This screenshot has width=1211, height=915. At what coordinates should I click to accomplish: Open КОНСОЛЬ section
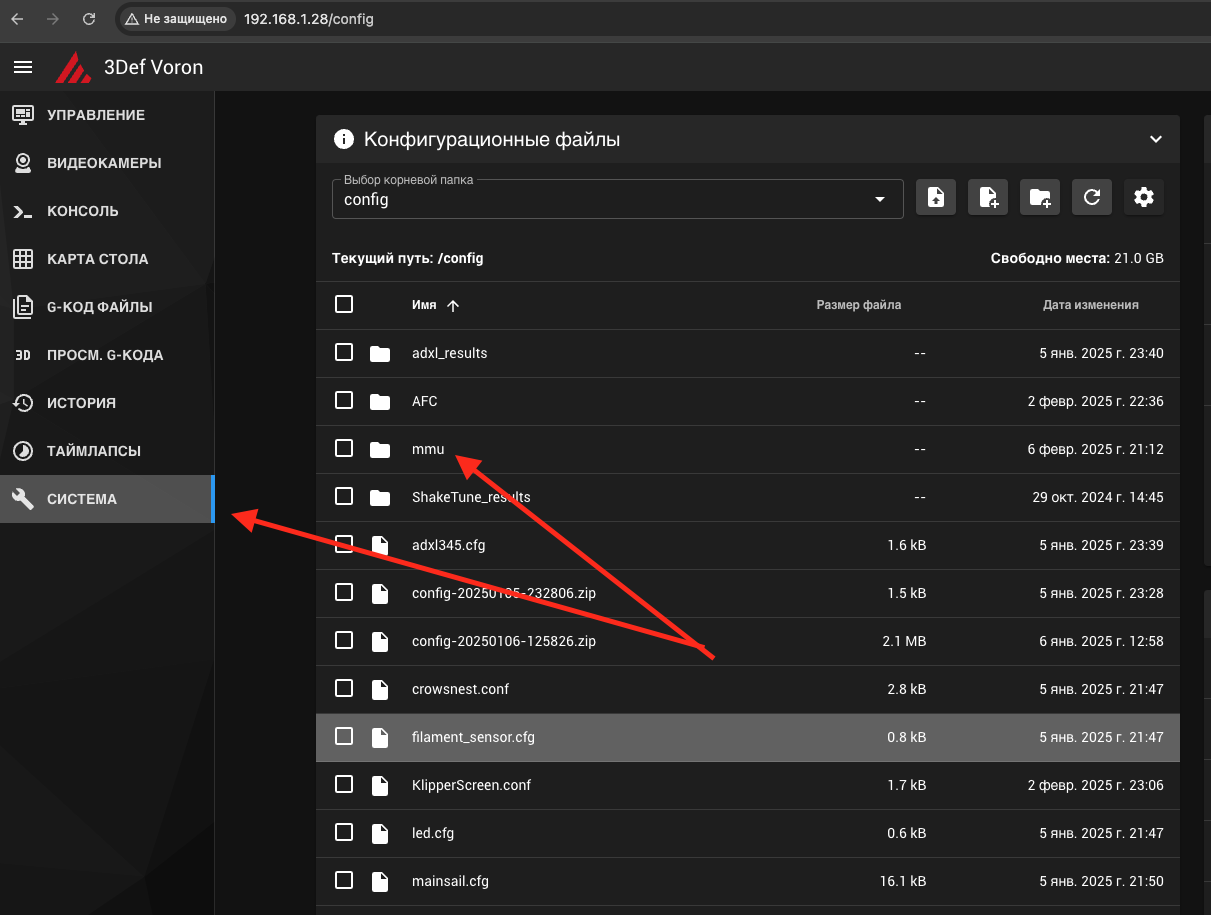pyautogui.click(x=107, y=211)
